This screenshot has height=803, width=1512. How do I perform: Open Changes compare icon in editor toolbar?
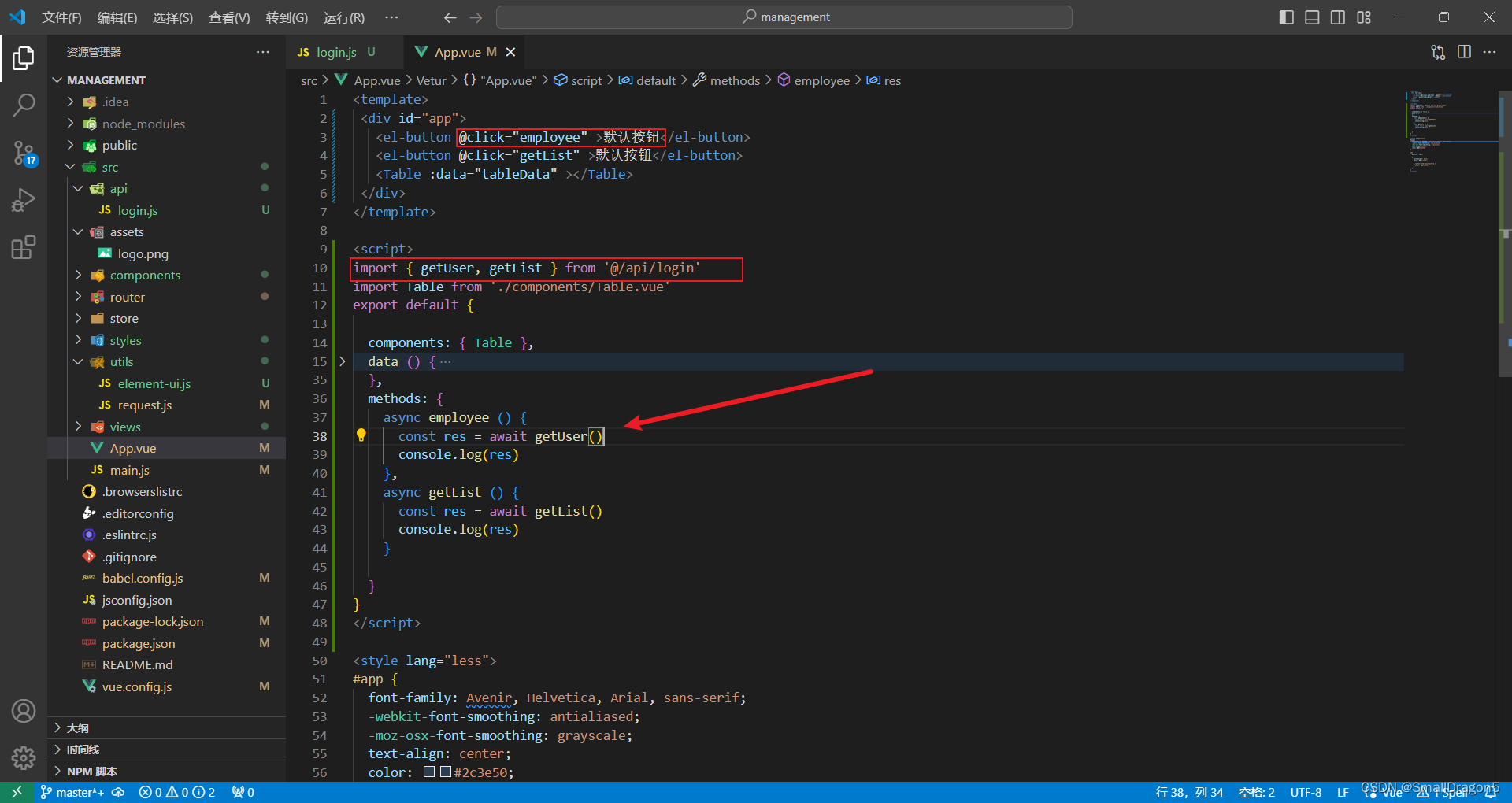[1438, 52]
